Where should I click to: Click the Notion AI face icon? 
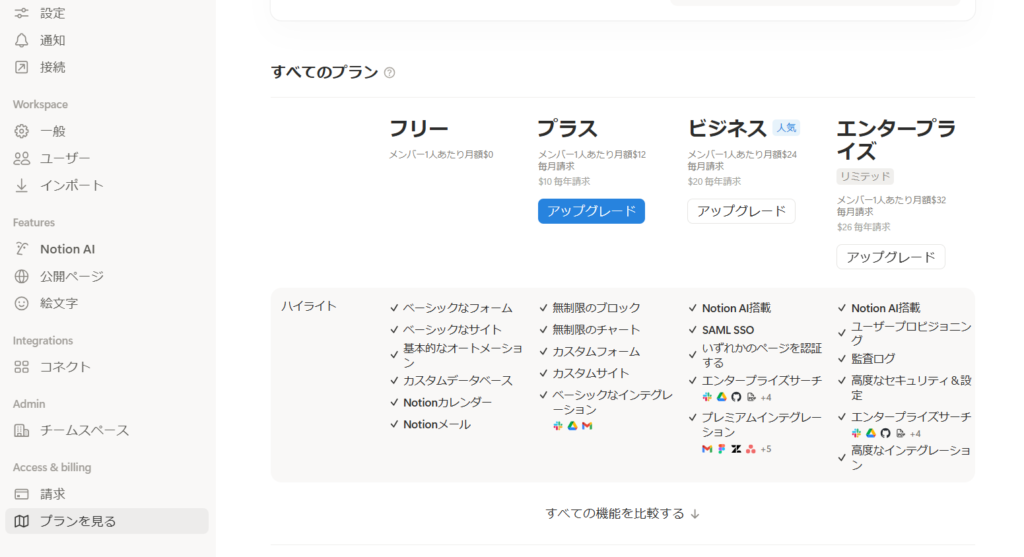click(x=22, y=249)
